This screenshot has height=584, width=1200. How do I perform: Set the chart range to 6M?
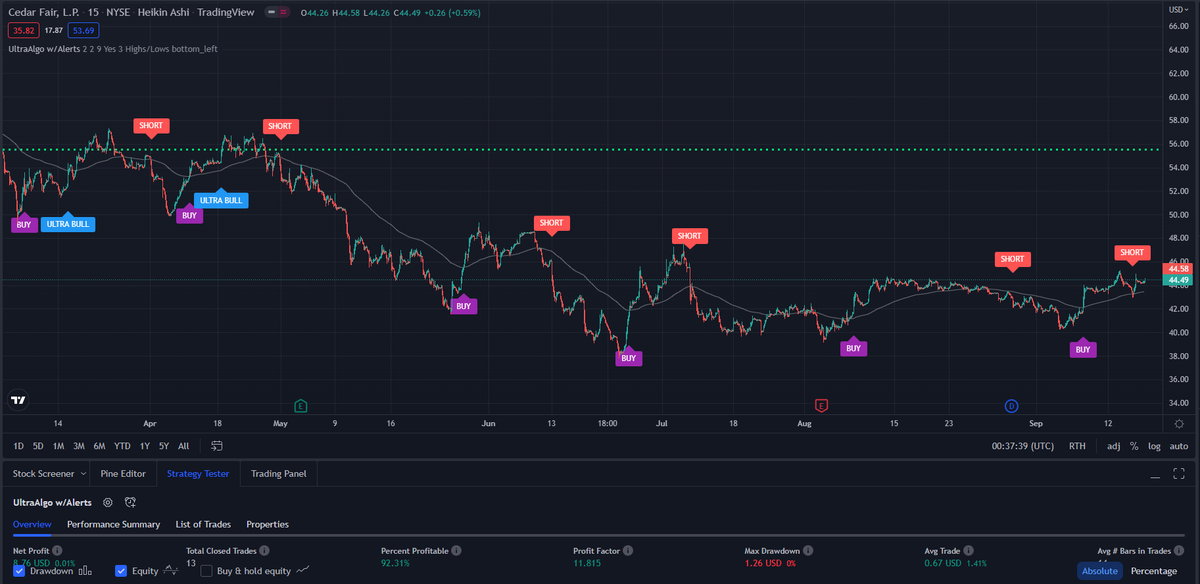coord(100,446)
